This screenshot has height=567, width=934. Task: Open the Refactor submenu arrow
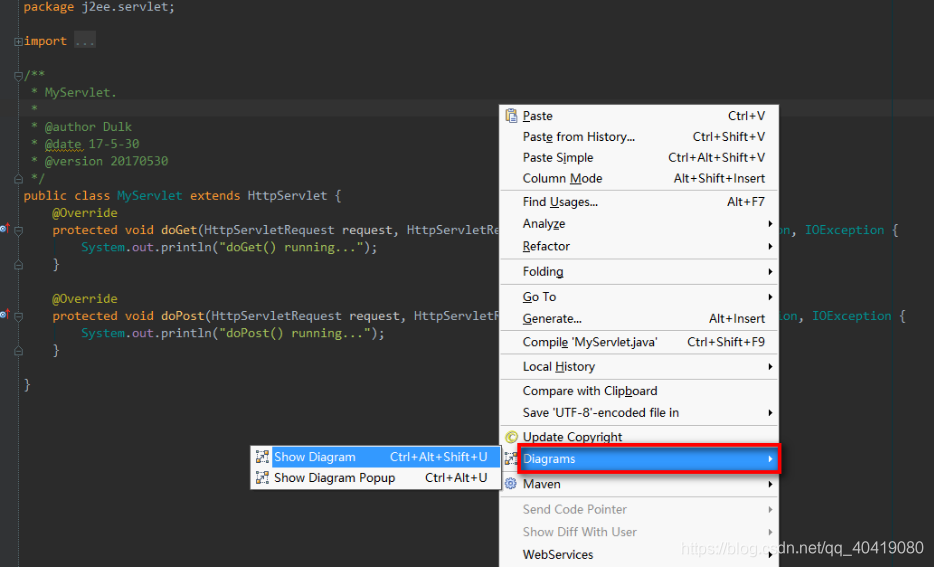[x=770, y=247]
